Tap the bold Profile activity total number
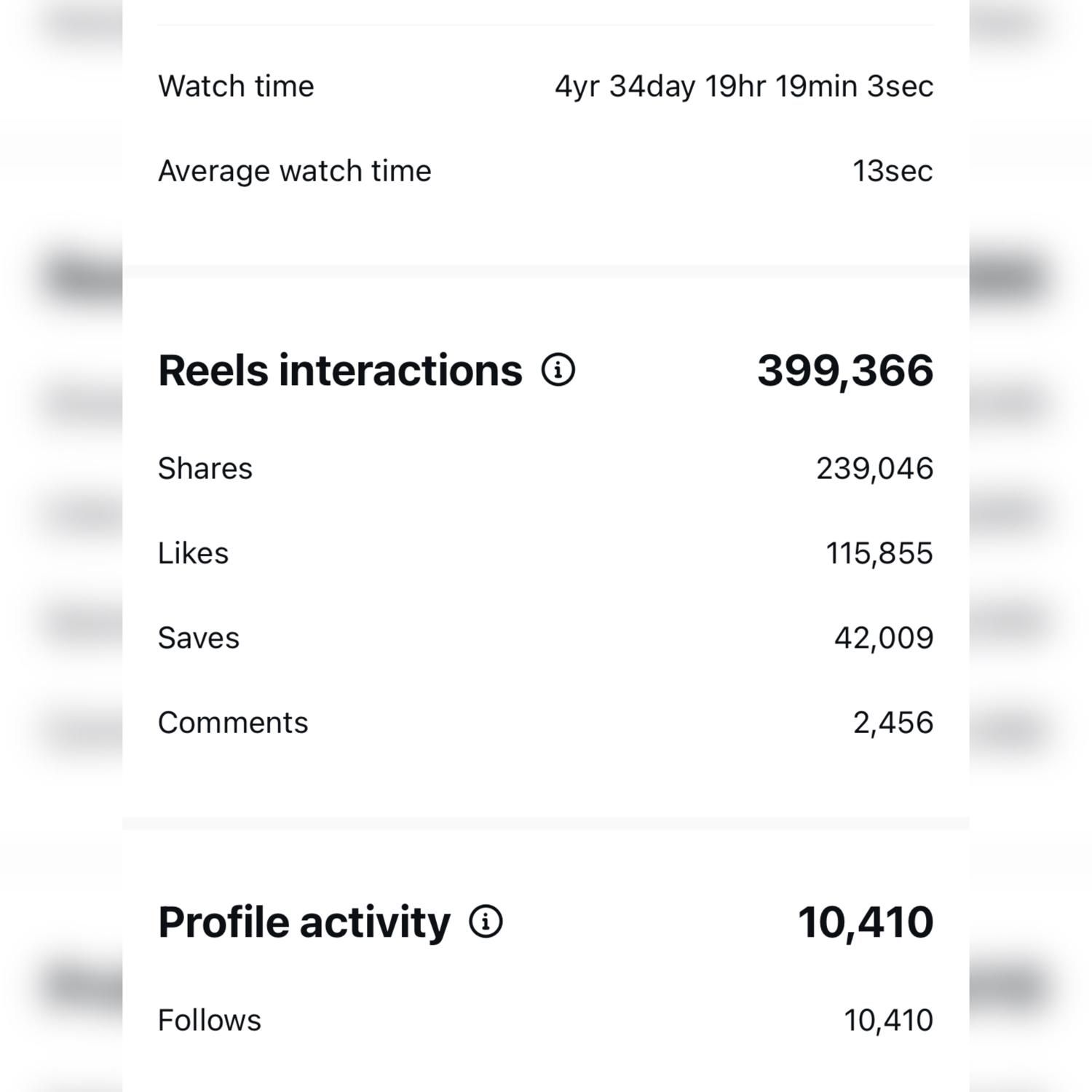The image size is (1092, 1092). click(865, 922)
